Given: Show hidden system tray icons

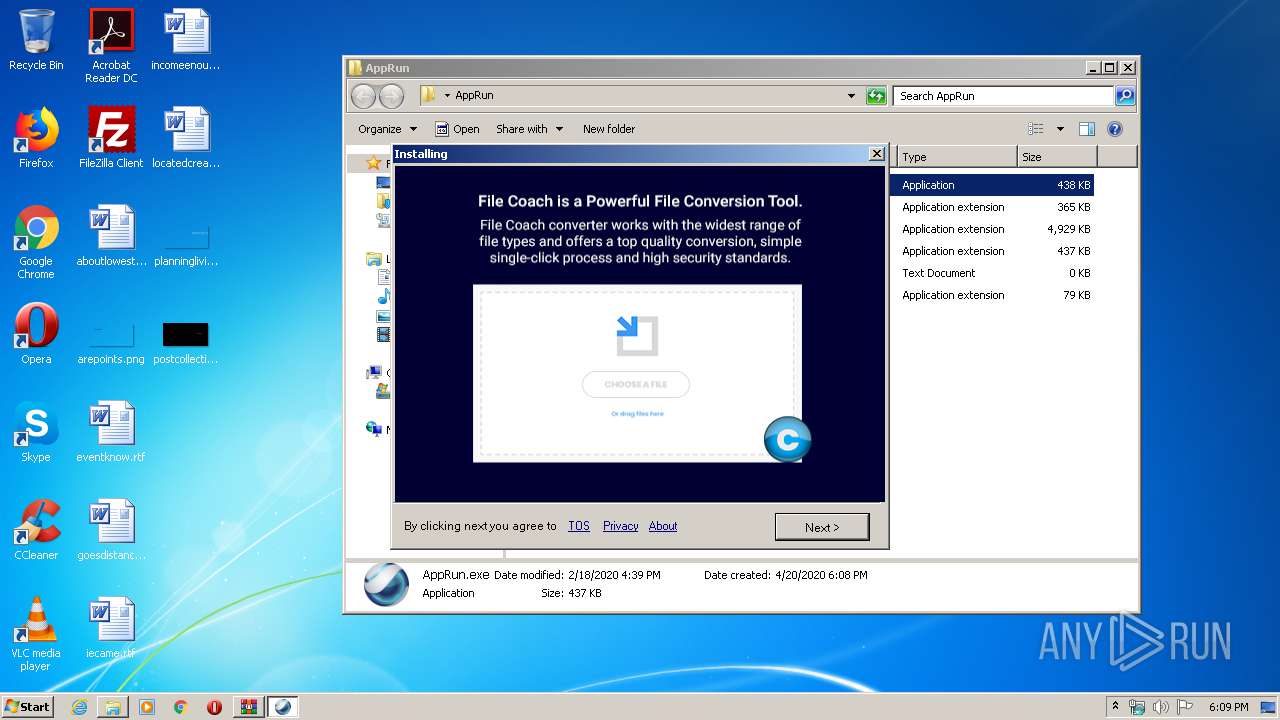Looking at the screenshot, I should [x=1115, y=707].
